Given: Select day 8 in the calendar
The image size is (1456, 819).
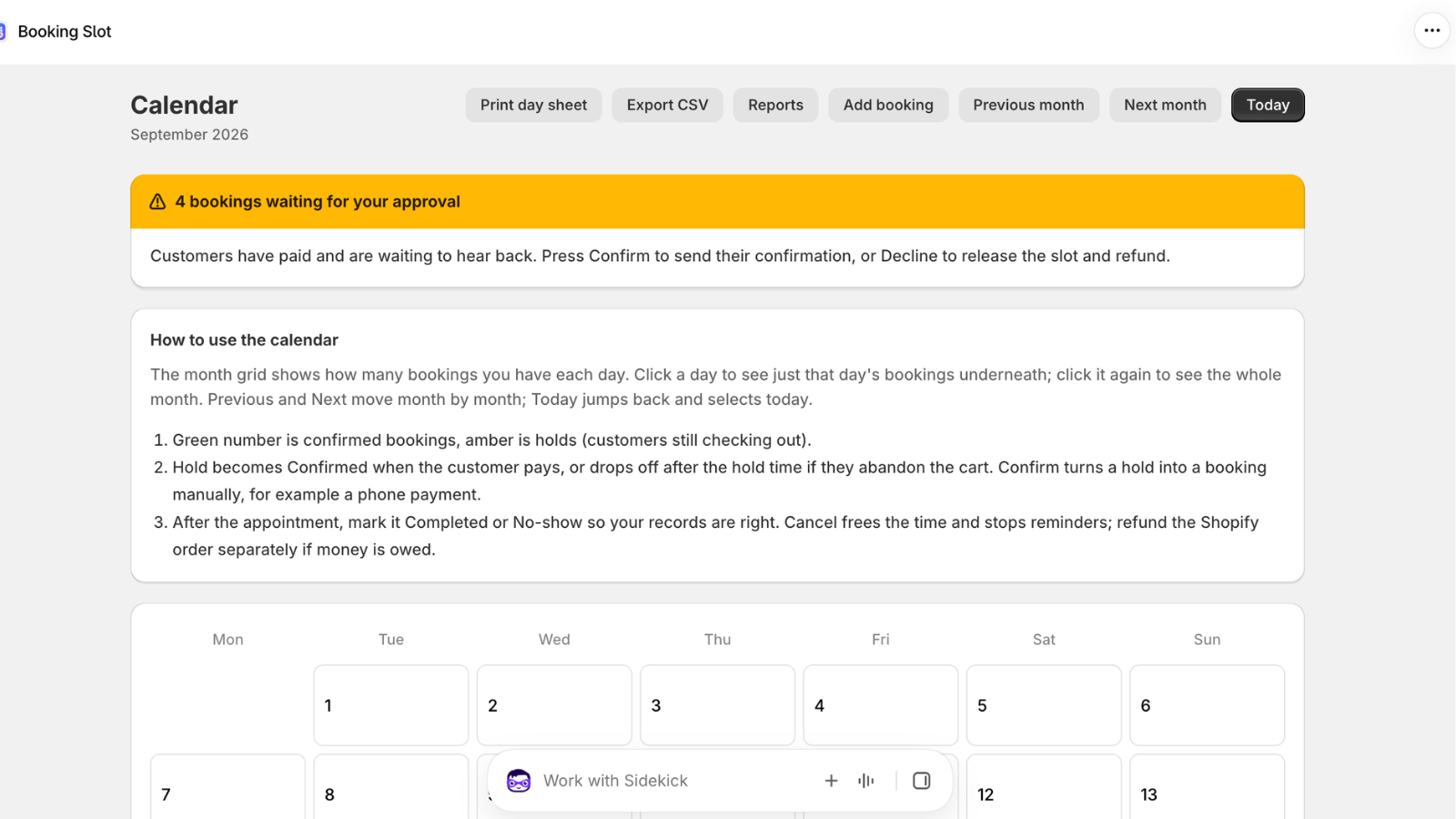Looking at the screenshot, I should click(391, 787).
